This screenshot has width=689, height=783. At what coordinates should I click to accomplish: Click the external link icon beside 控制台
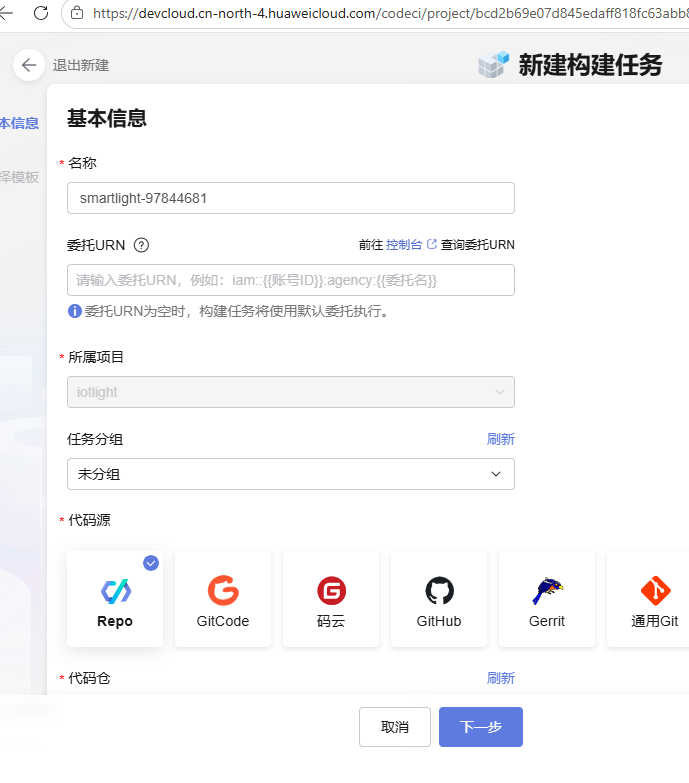[432, 244]
